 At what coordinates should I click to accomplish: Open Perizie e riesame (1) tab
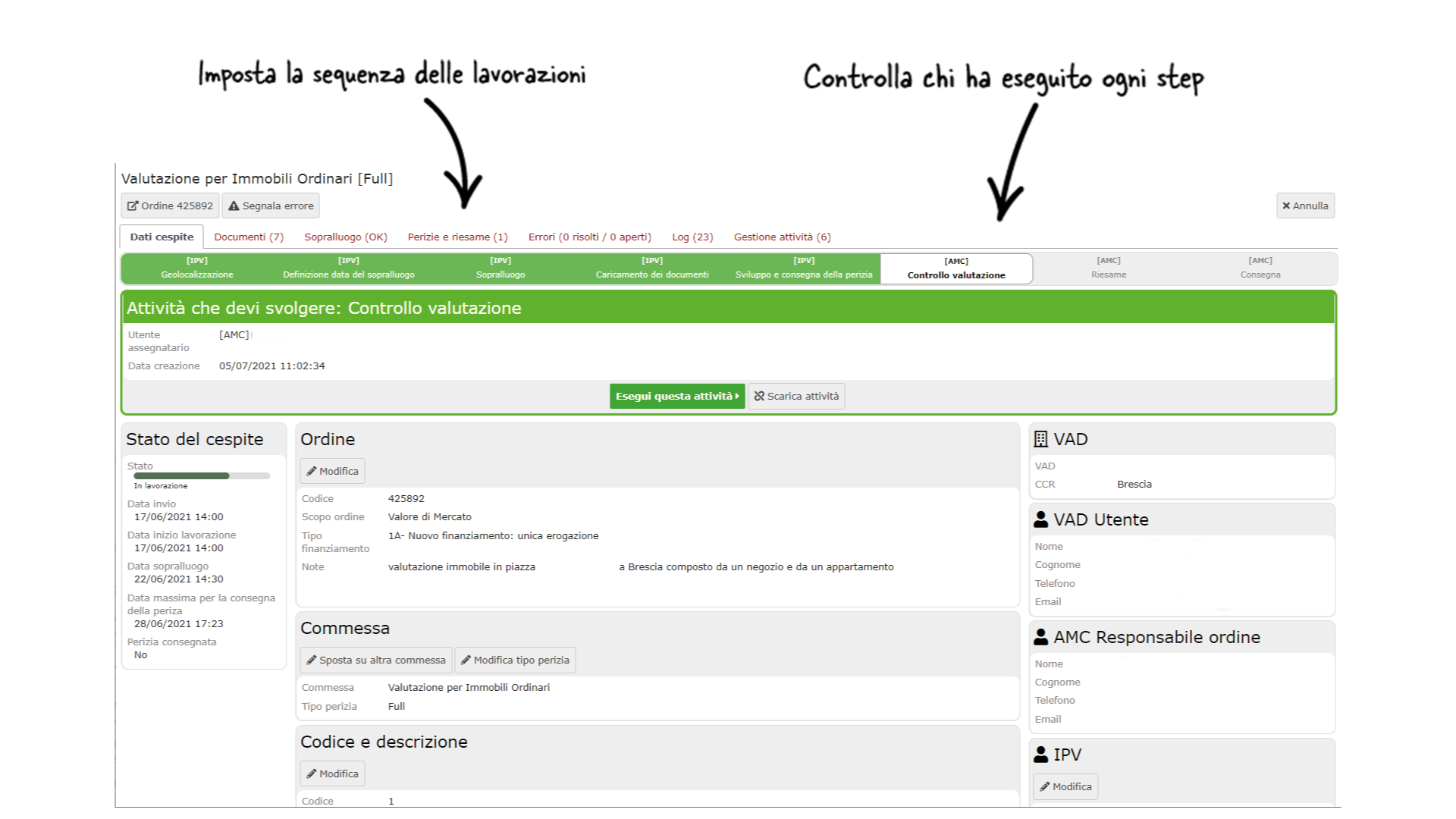click(458, 237)
